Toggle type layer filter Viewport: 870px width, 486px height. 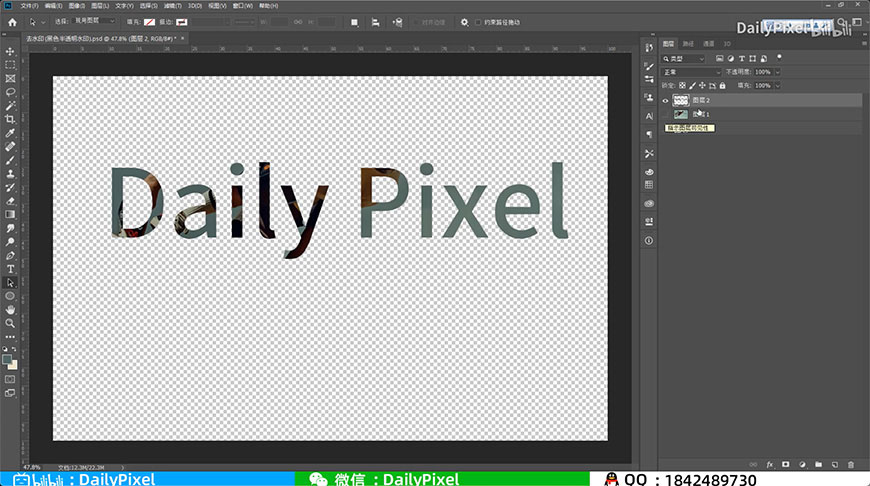[742, 58]
